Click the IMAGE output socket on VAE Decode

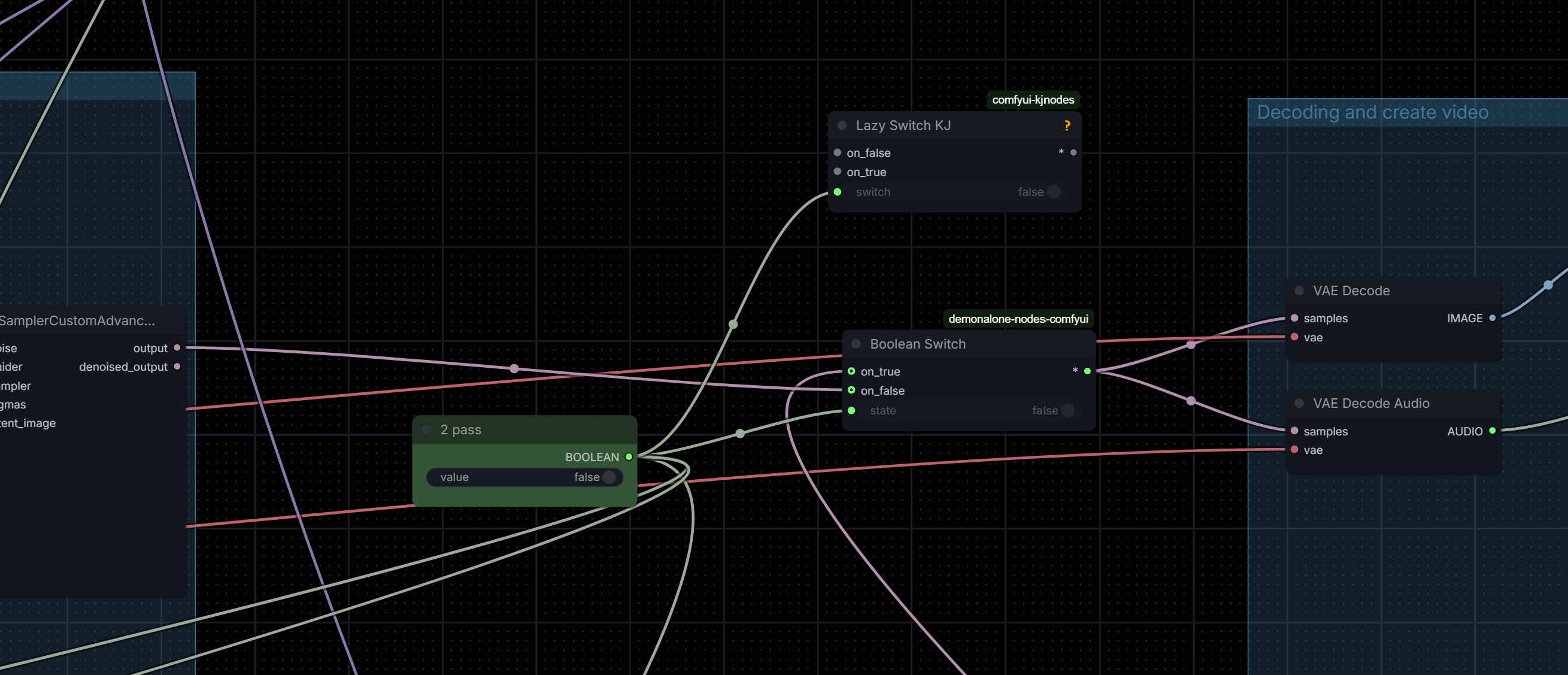click(1493, 318)
